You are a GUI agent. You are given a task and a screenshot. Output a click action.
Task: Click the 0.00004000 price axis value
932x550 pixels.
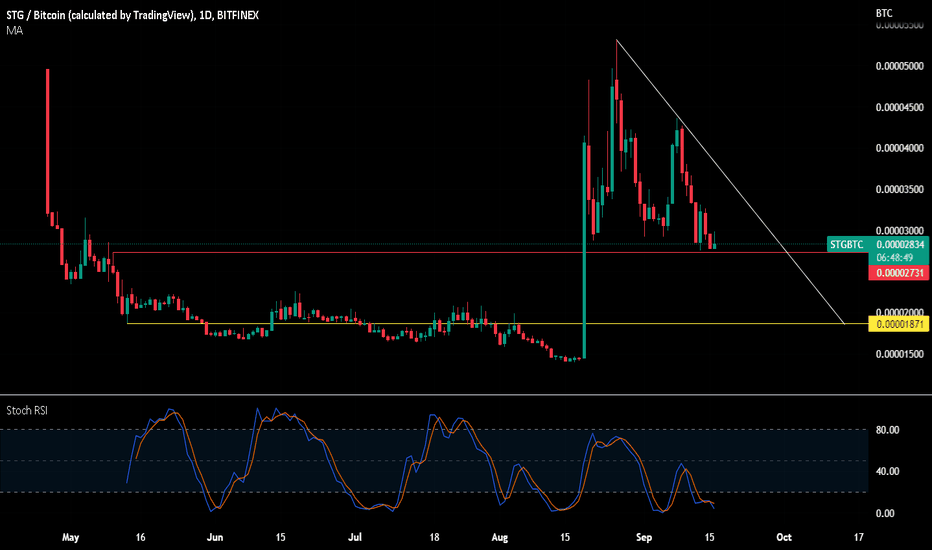[900, 148]
